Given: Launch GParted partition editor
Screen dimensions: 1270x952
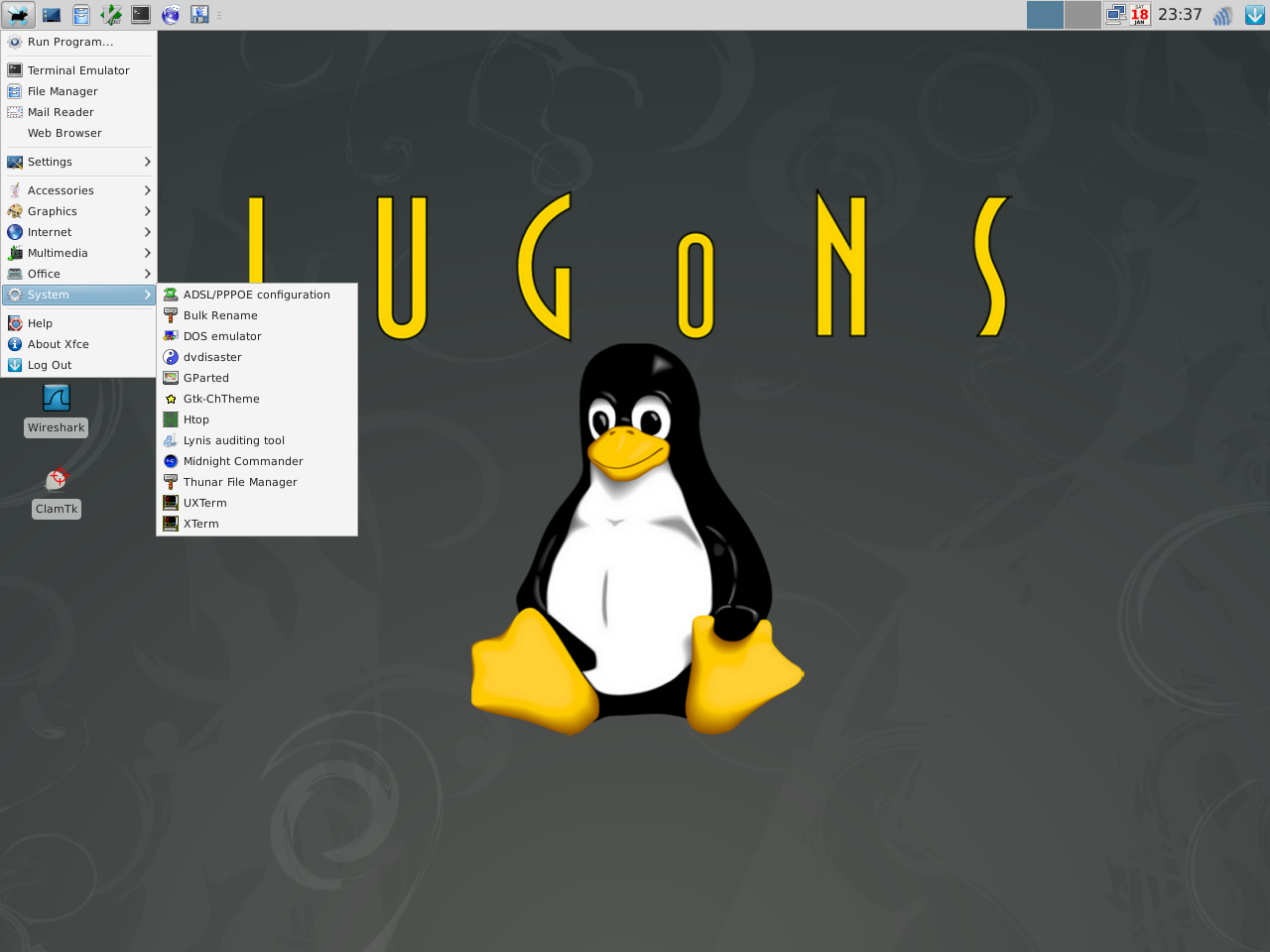Looking at the screenshot, I should pyautogui.click(x=257, y=378).
